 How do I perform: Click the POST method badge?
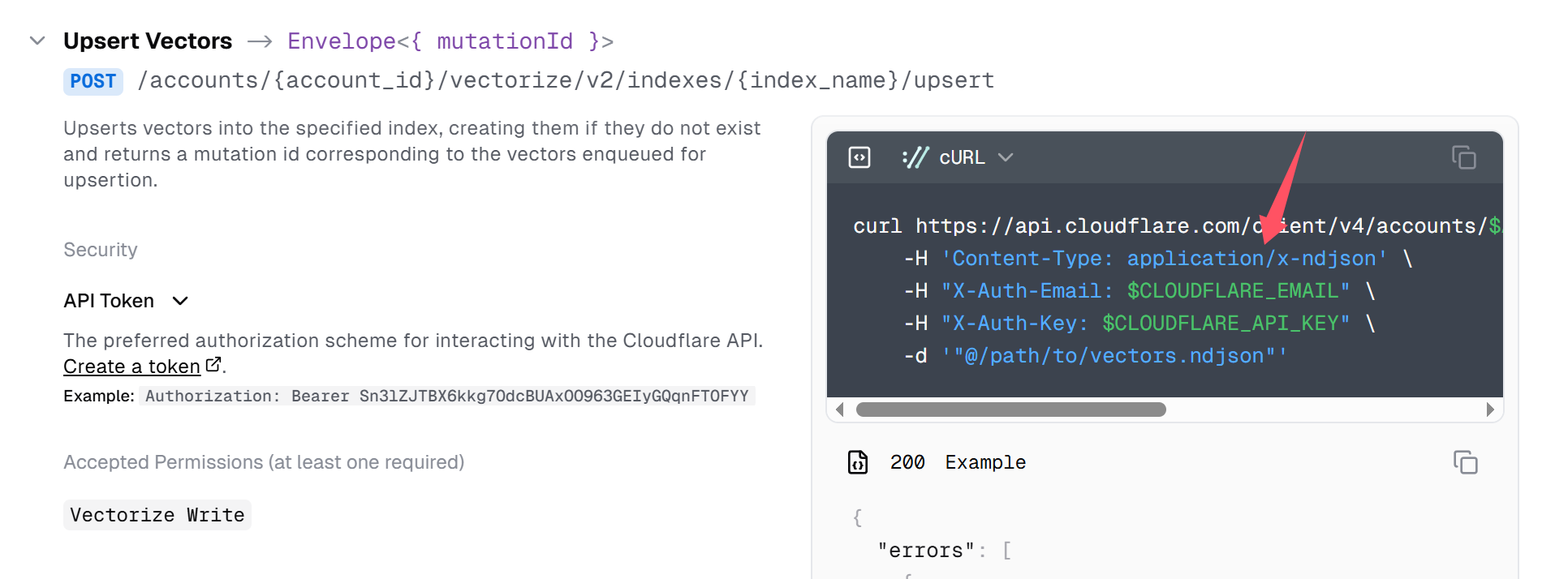pyautogui.click(x=93, y=81)
